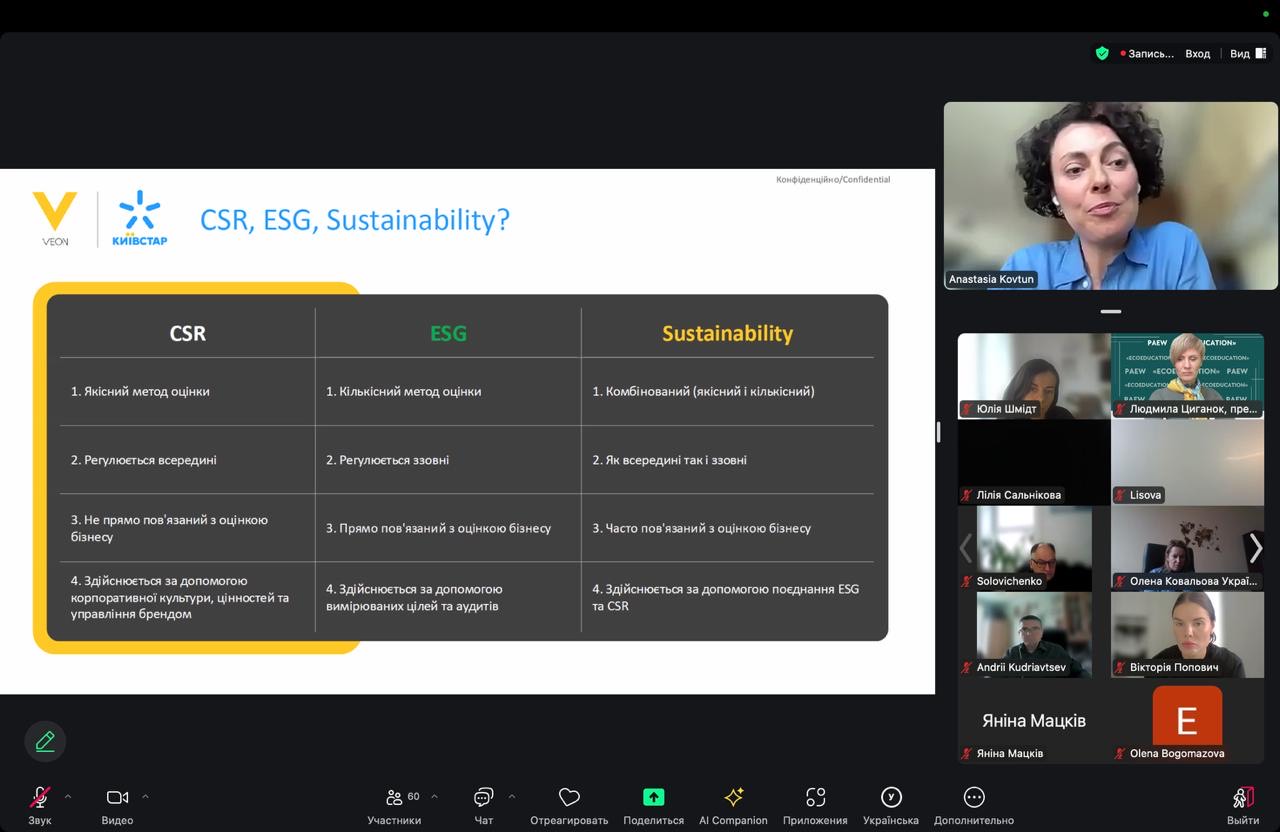The height and width of the screenshot is (832, 1280).
Task: Open the Вид view menu
Action: tap(1247, 54)
